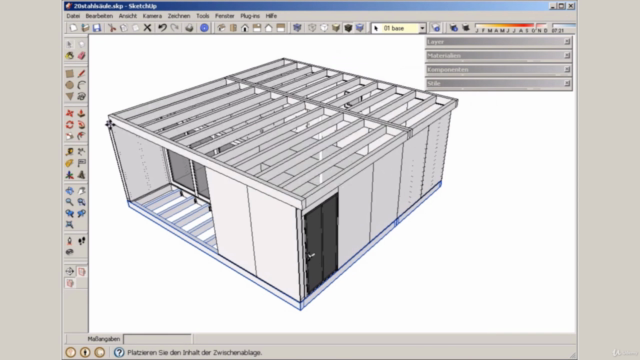The width and height of the screenshot is (640, 360).
Task: Open the Layer Manager icon button
Action: (x=436, y=28)
